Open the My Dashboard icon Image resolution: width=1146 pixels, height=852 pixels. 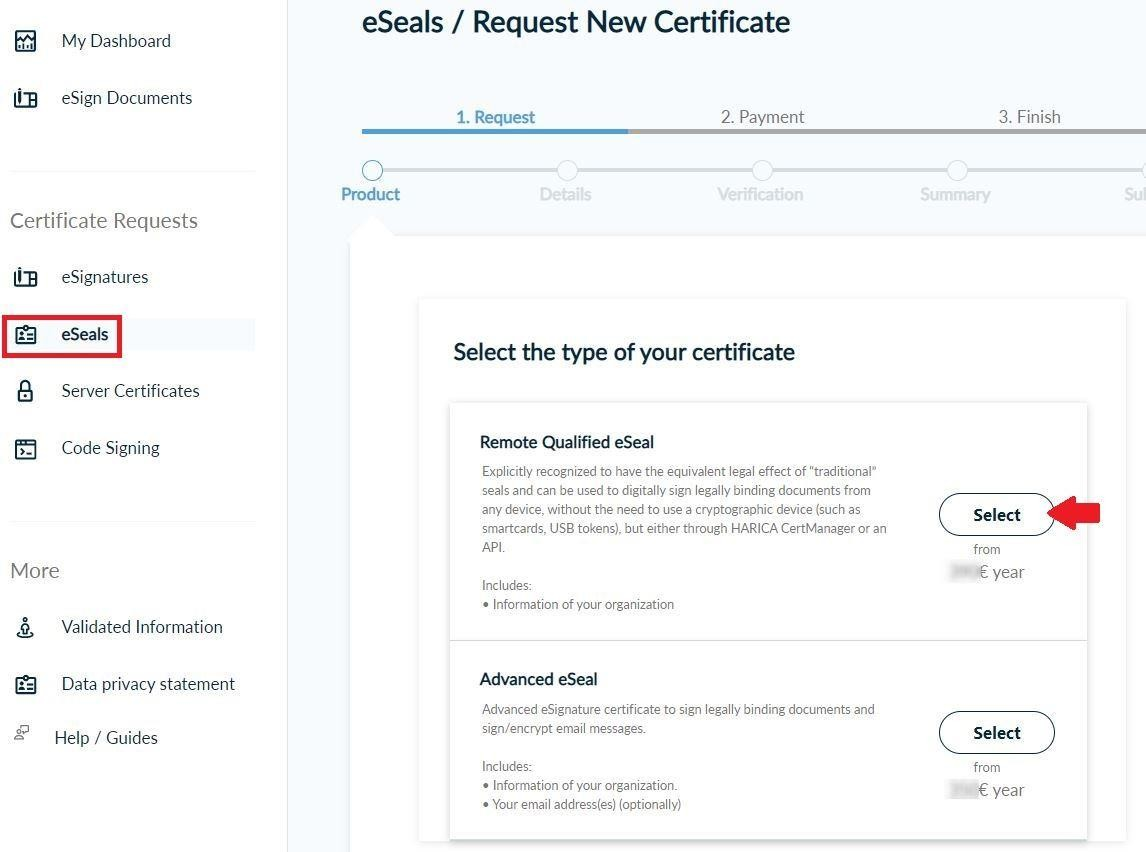[24, 40]
